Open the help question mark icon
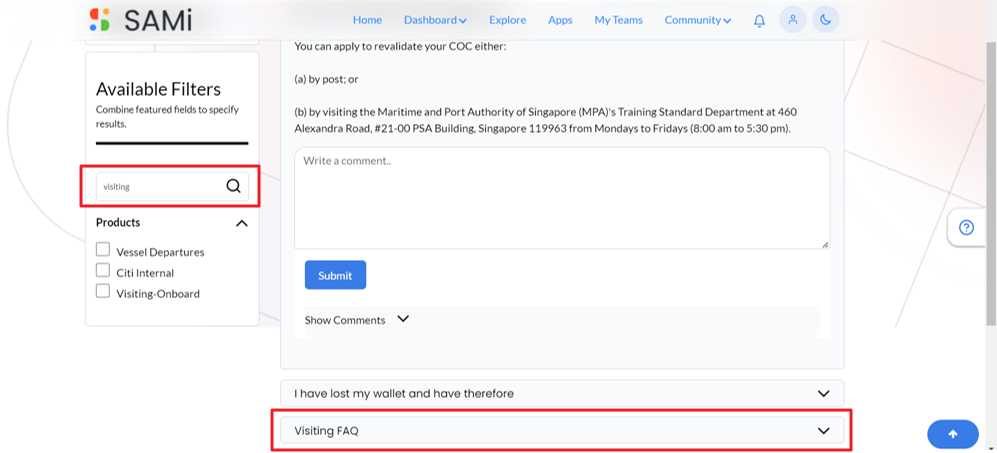Screen dimensions: 997x453 point(966,228)
